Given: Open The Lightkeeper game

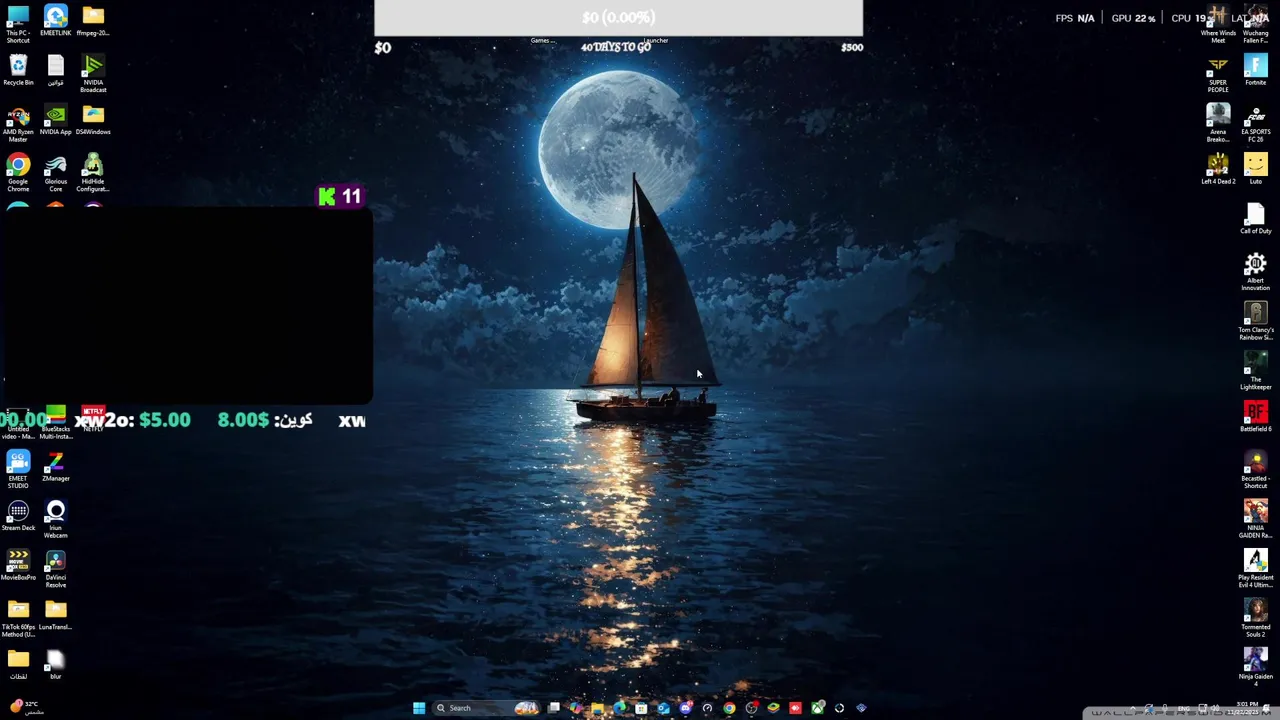Looking at the screenshot, I should 1255,371.
